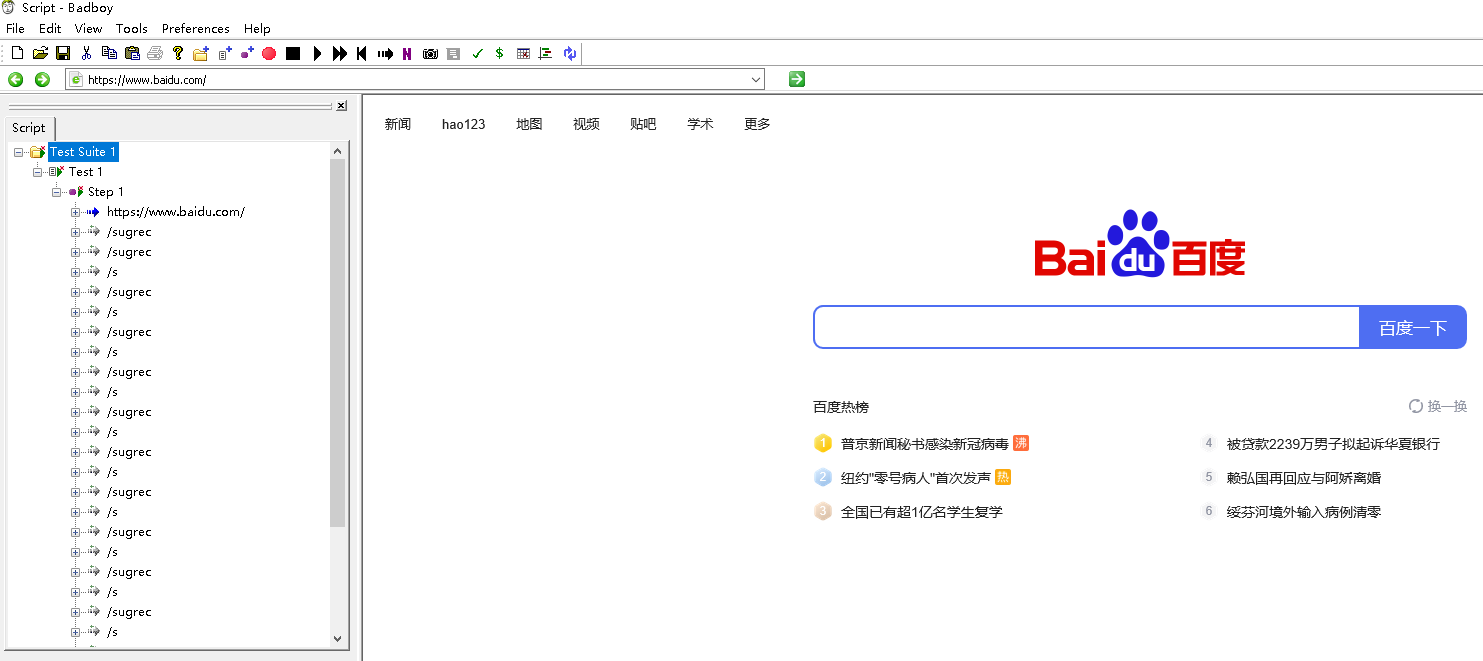Click the 百度一下 search button

click(x=1413, y=328)
